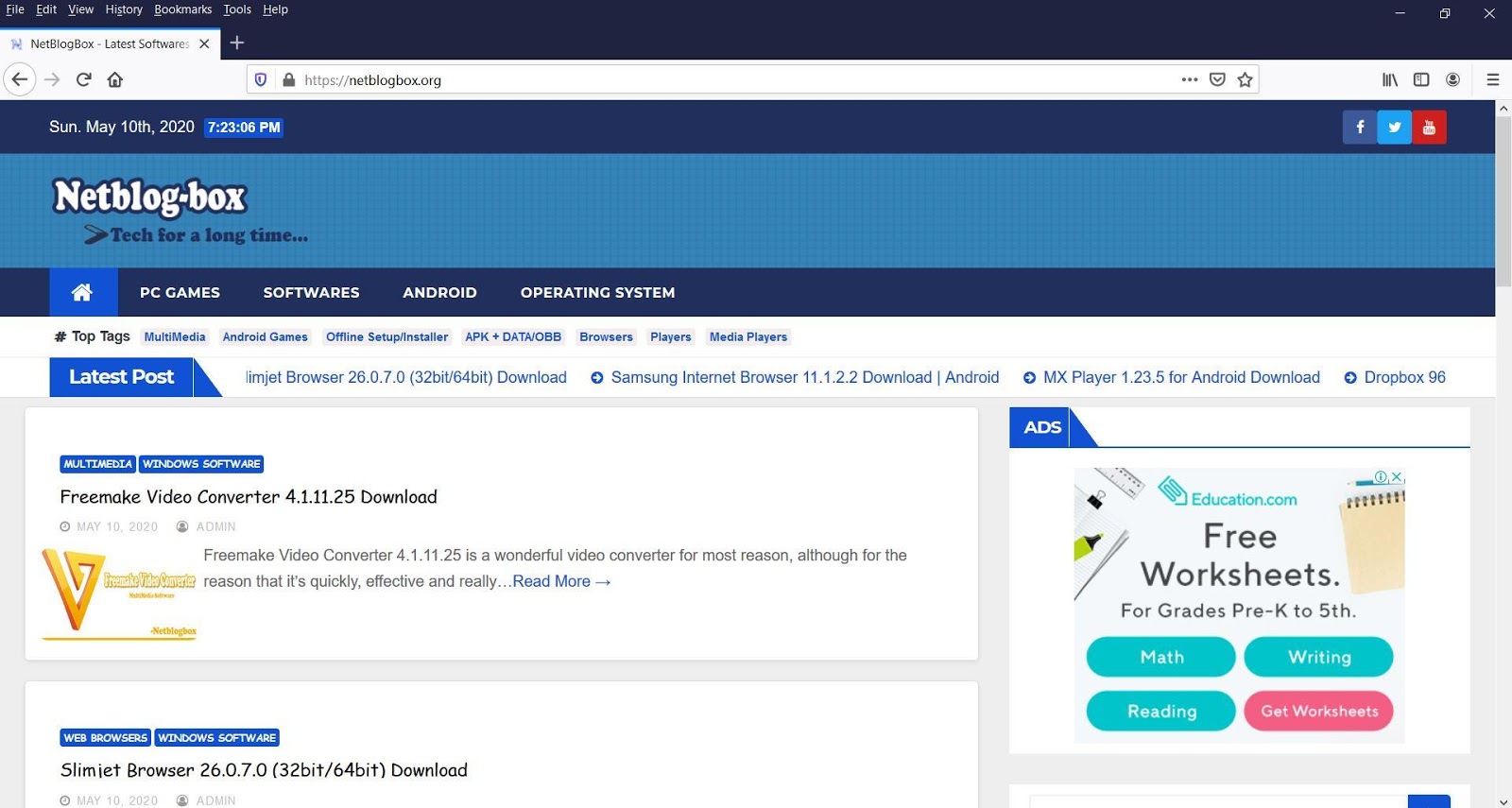Click Read More on Freemake post
The width and height of the screenshot is (1512, 808).
(x=561, y=581)
